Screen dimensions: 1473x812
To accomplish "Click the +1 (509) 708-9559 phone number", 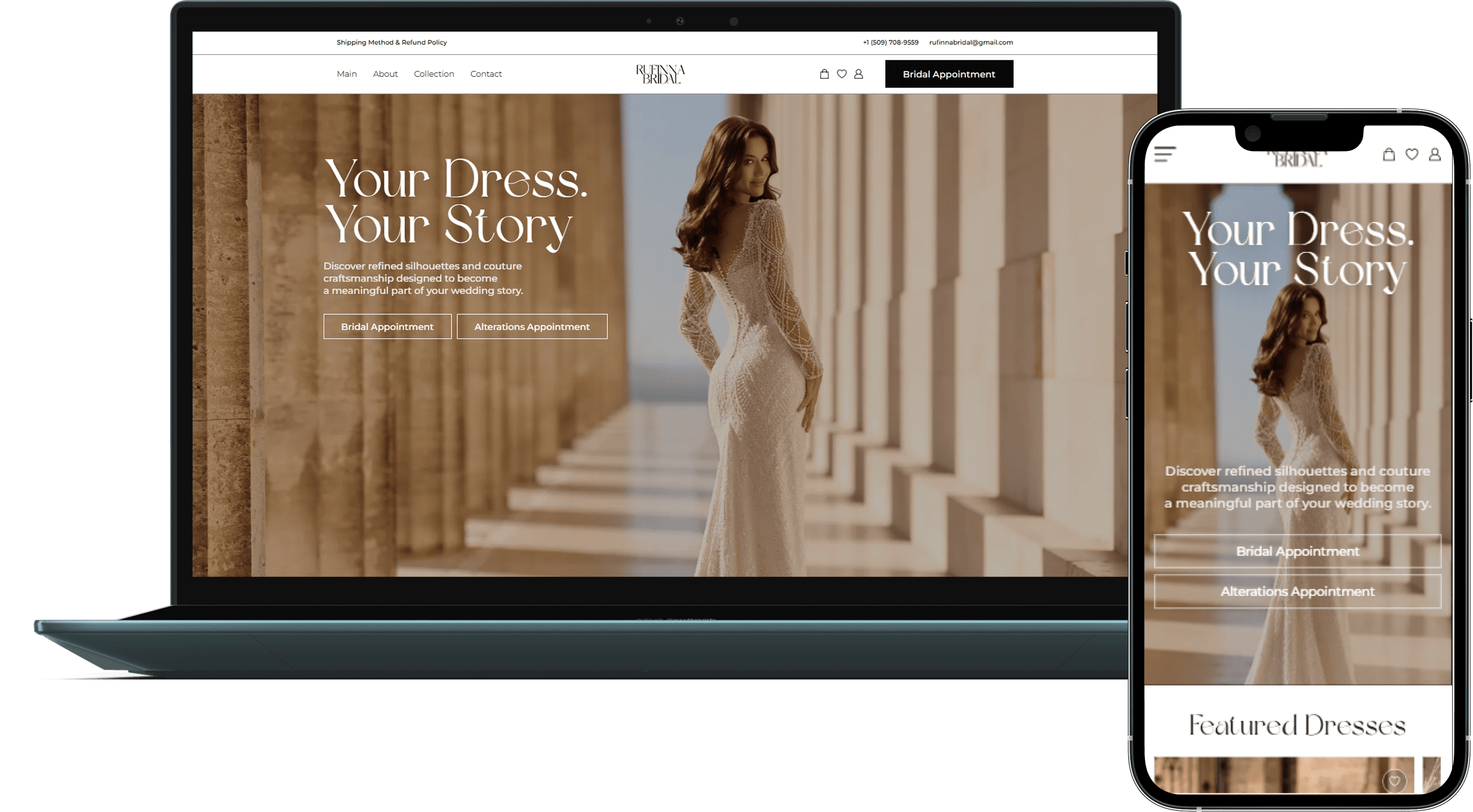I will coord(890,42).
